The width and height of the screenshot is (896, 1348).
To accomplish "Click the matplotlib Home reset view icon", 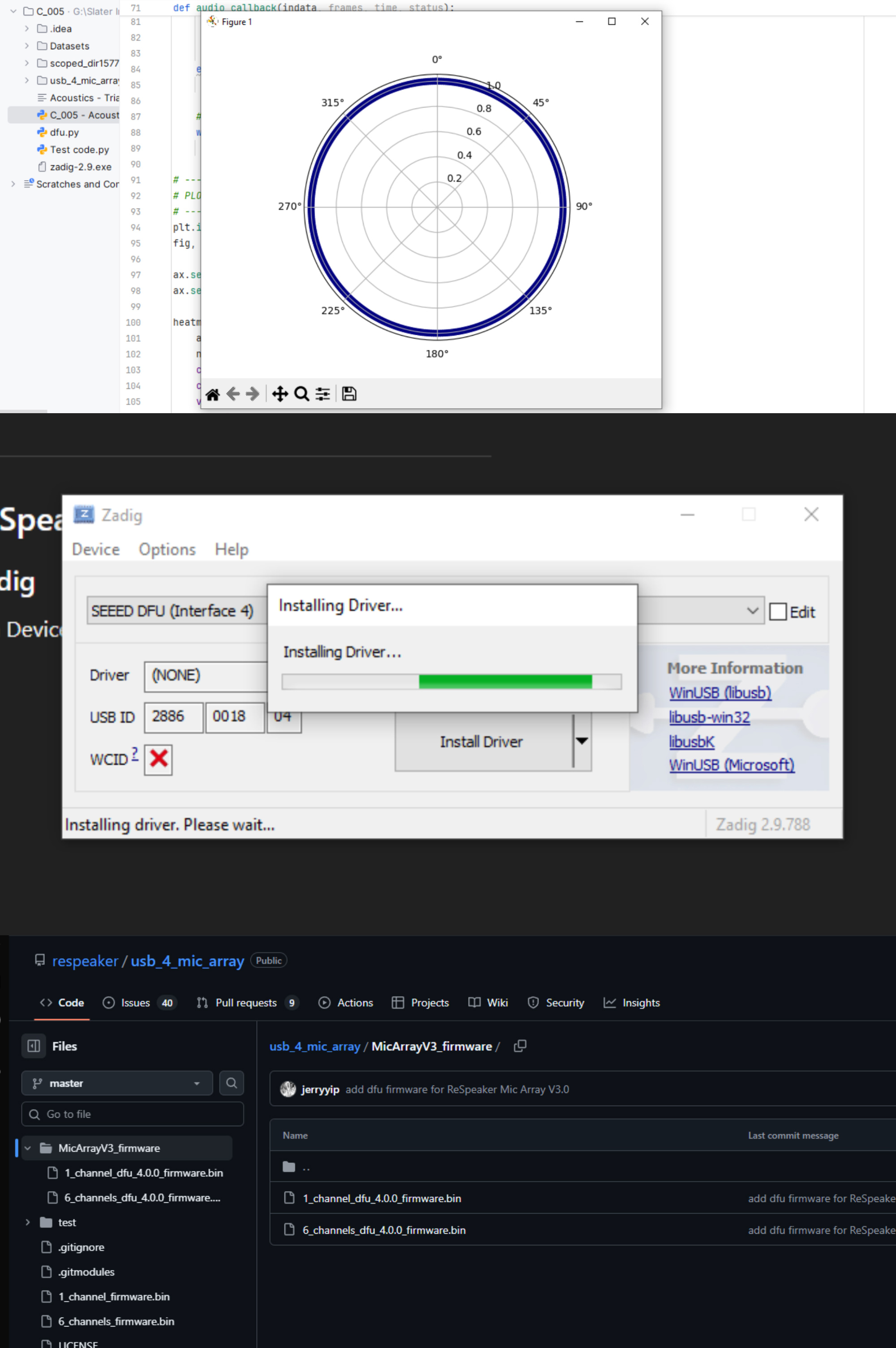I will [x=212, y=394].
